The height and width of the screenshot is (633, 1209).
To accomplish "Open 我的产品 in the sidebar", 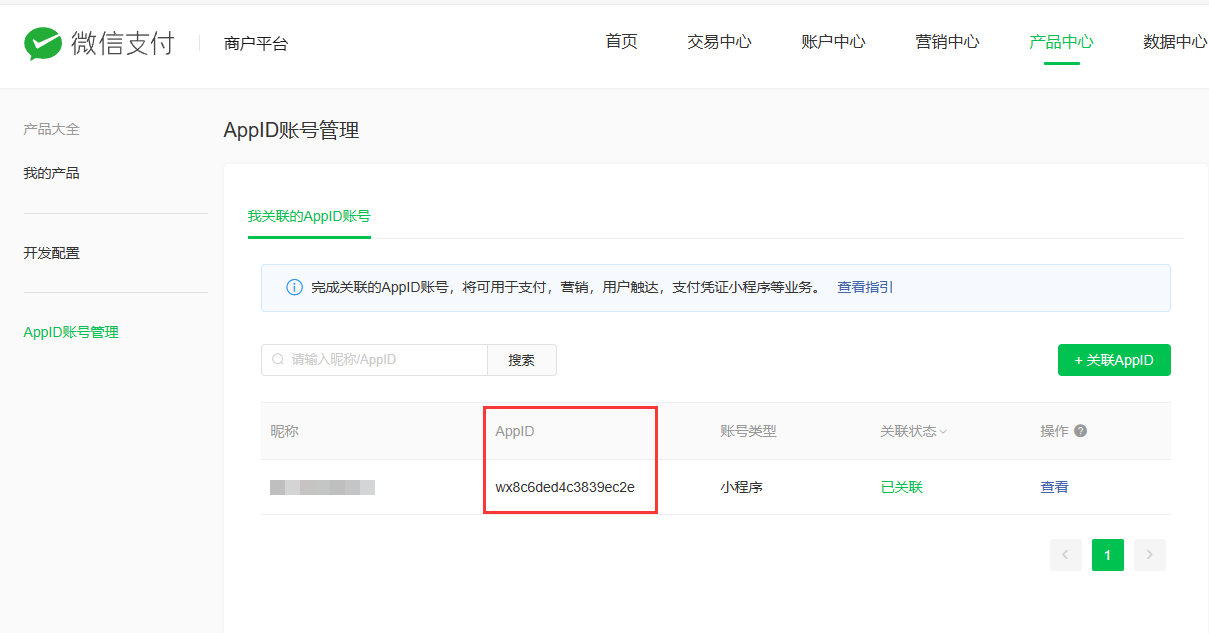I will [x=51, y=173].
